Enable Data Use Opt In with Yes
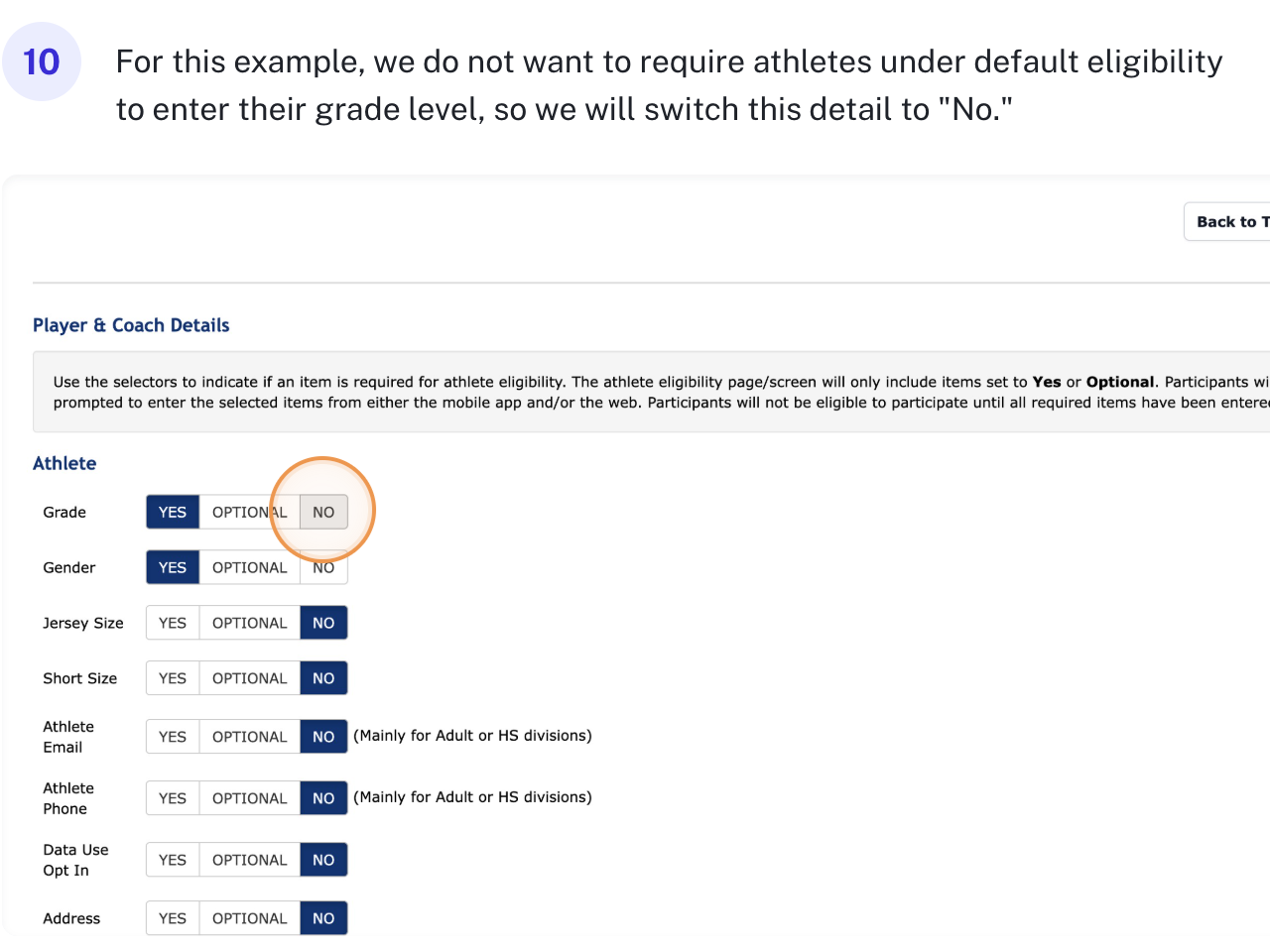Viewport: 1270px width, 952px height. pyautogui.click(x=173, y=860)
